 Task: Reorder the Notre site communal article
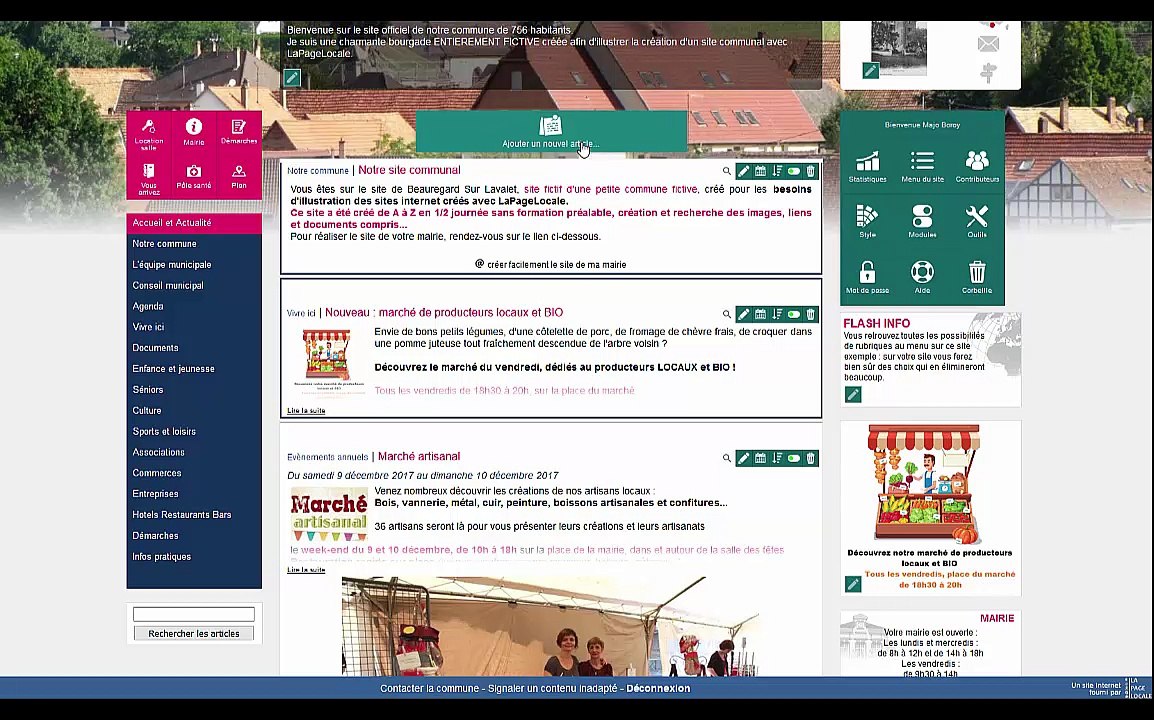coord(777,171)
